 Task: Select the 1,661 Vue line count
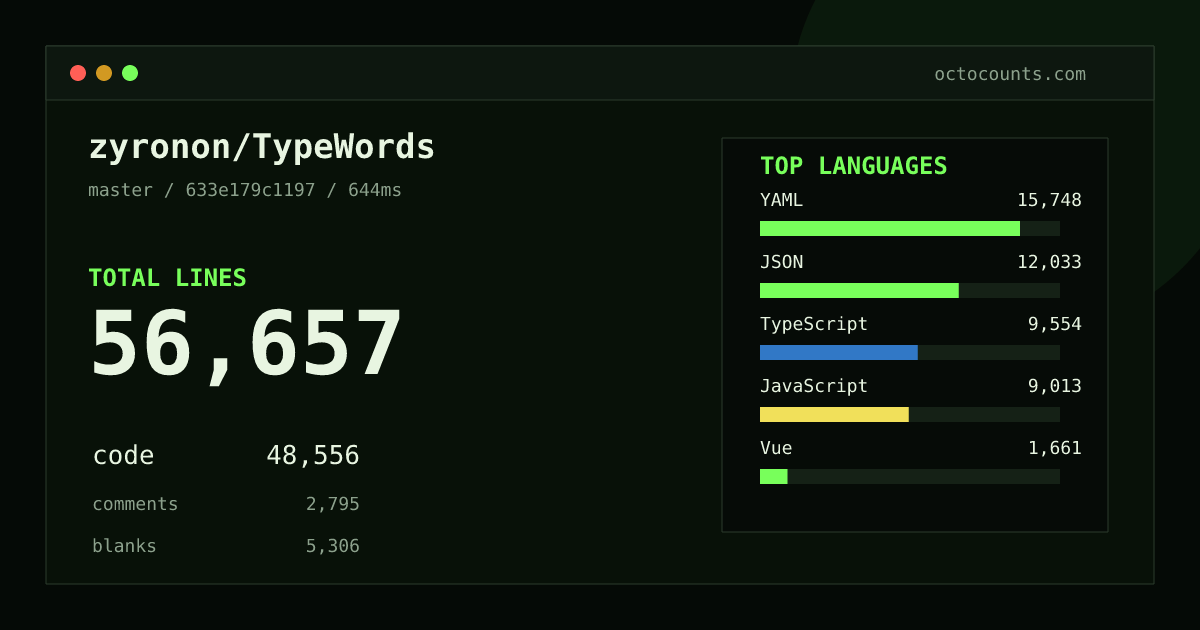1055,448
